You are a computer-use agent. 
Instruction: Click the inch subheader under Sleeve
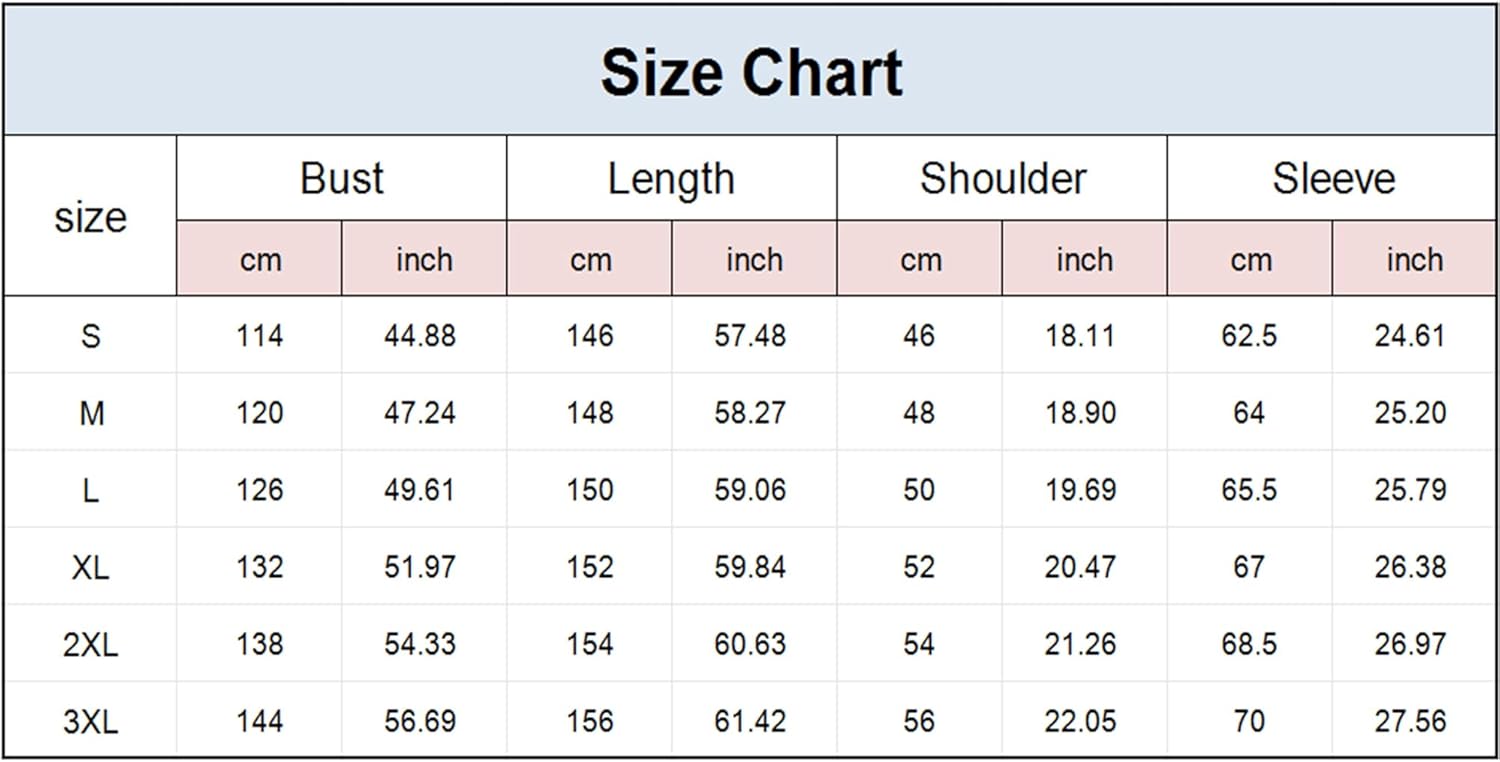coord(1414,260)
